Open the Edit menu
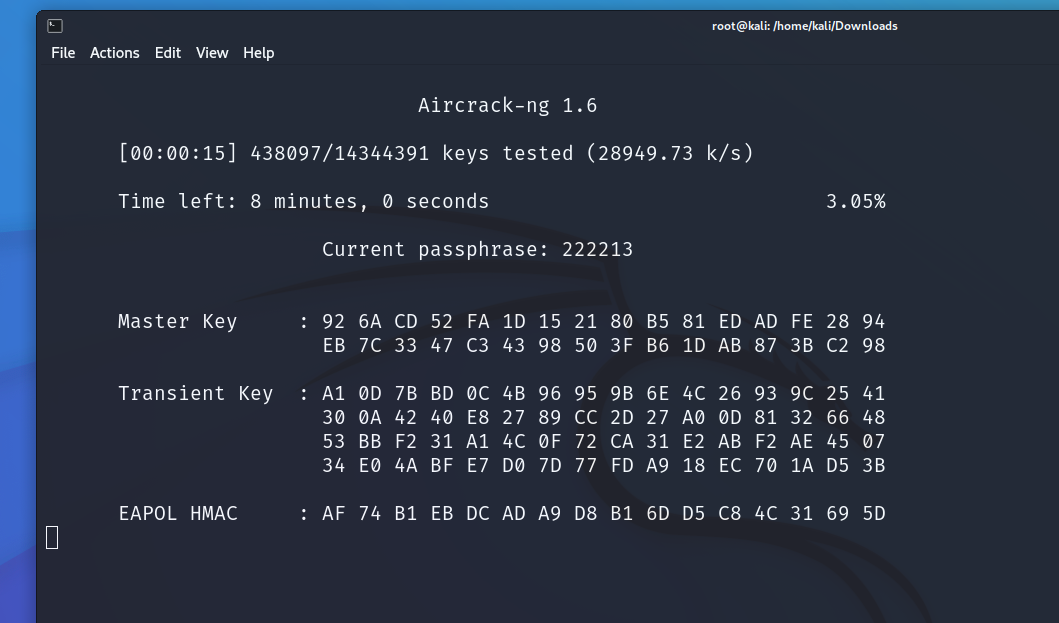The width and height of the screenshot is (1059, 623). pyautogui.click(x=167, y=53)
